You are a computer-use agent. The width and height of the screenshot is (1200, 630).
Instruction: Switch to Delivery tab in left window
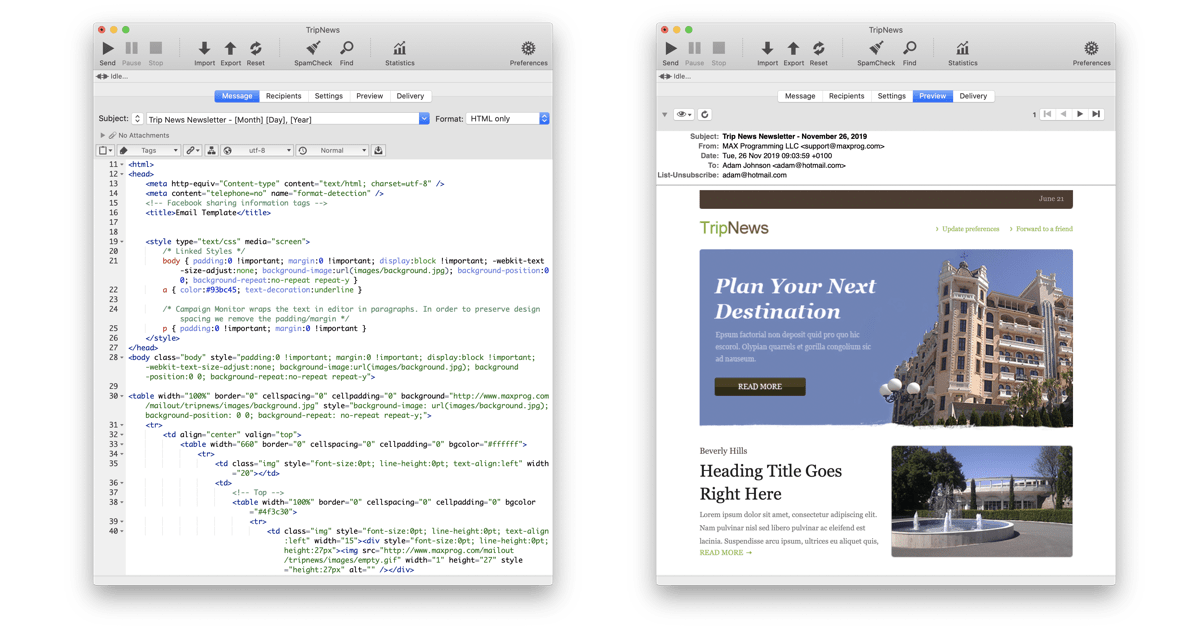coord(410,96)
